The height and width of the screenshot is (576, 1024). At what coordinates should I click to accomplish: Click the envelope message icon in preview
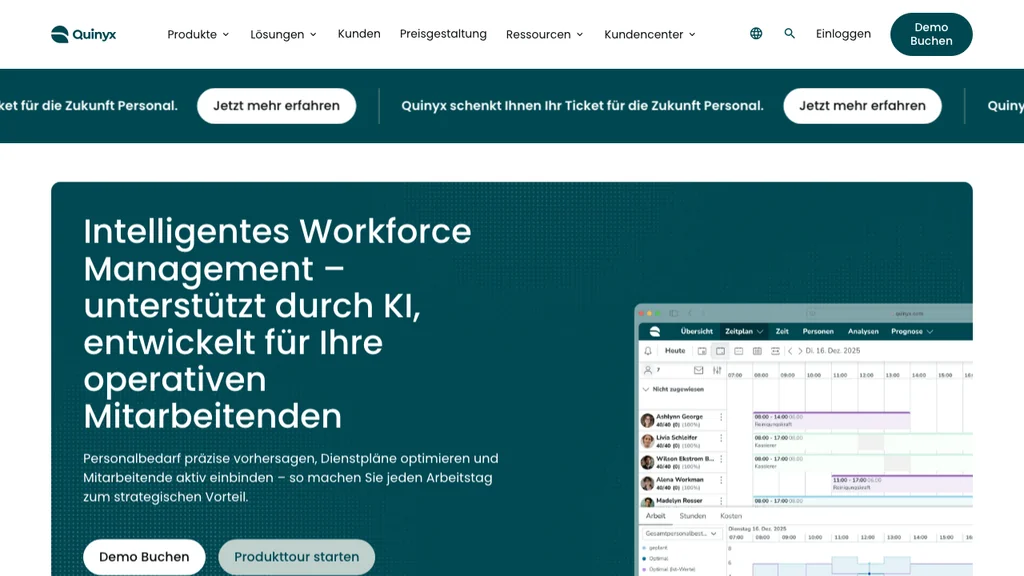click(x=699, y=370)
